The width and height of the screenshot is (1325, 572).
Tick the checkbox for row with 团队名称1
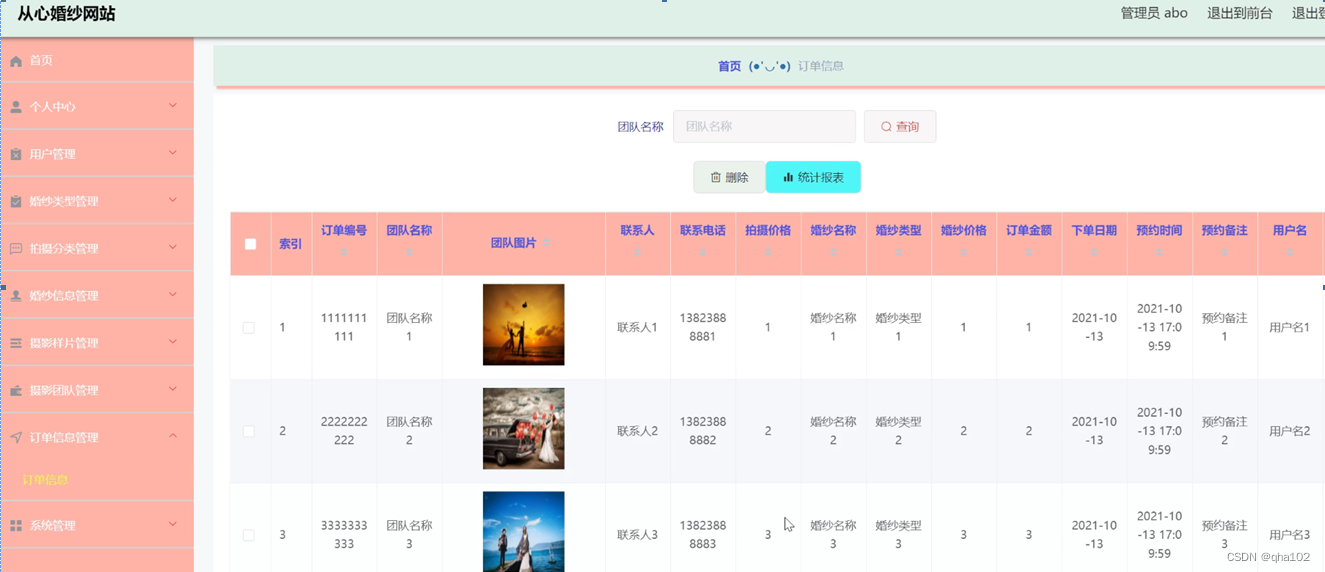(249, 328)
